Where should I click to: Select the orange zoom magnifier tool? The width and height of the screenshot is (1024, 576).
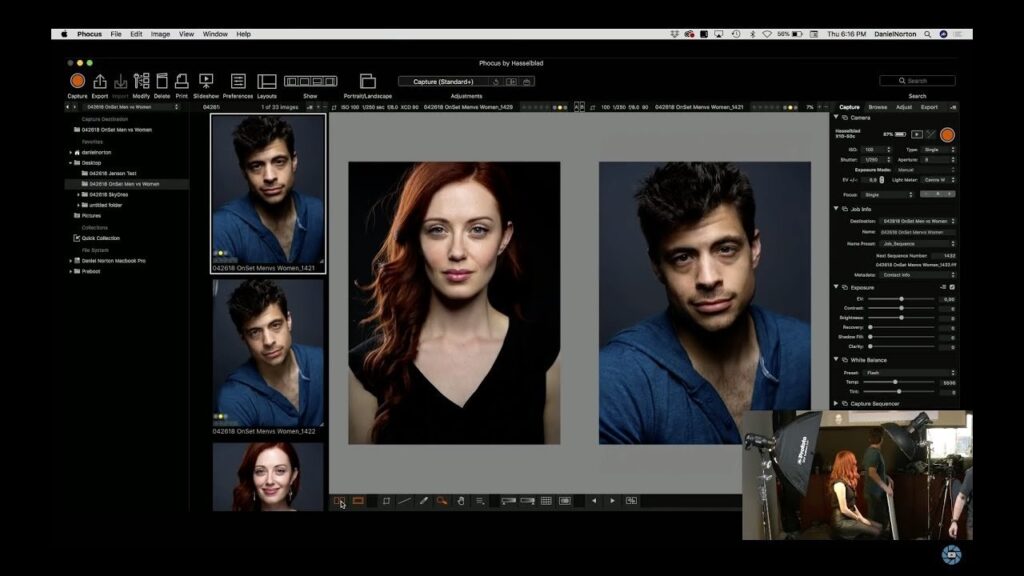pos(442,501)
